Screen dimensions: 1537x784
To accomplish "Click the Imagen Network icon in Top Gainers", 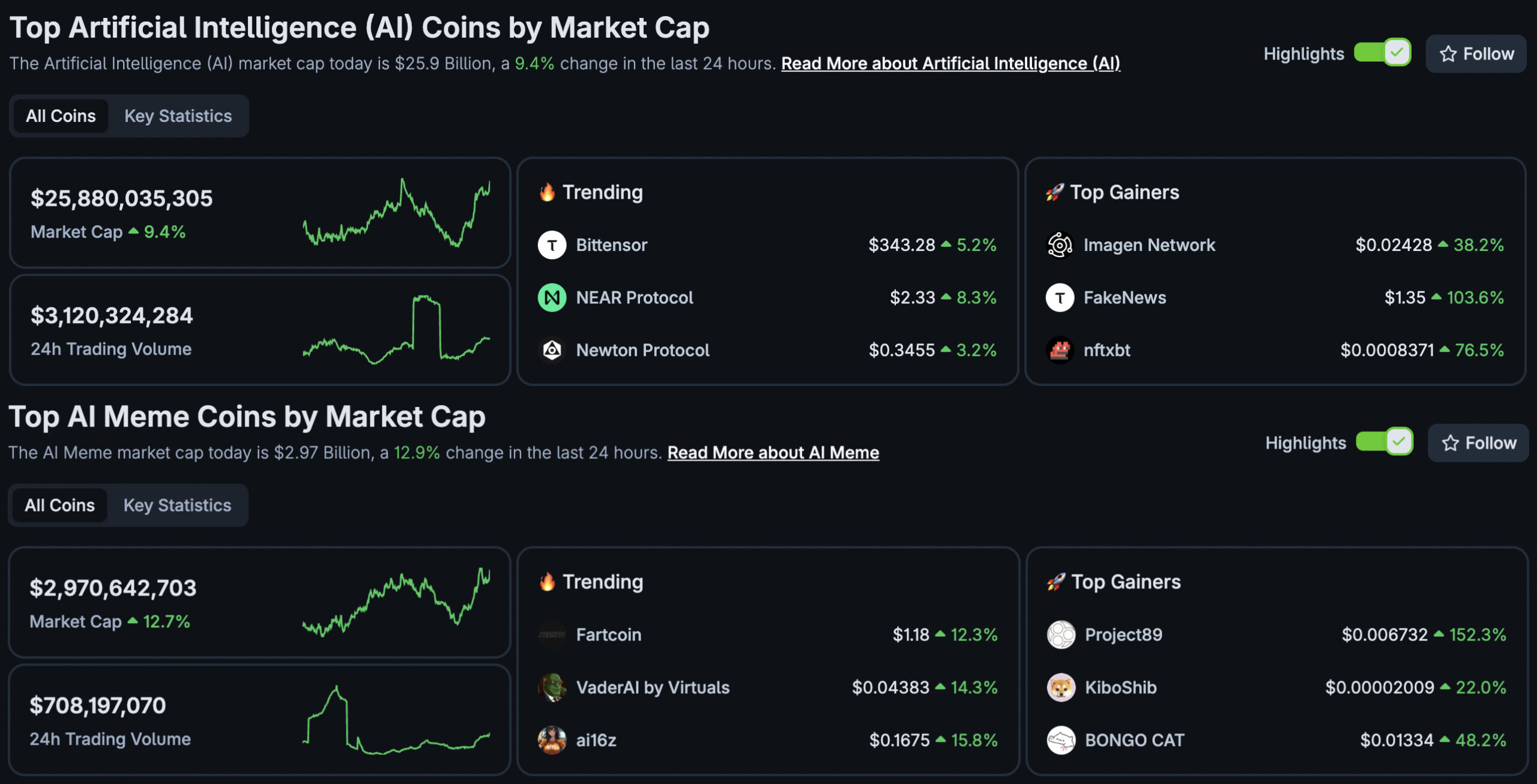I will coord(1060,245).
